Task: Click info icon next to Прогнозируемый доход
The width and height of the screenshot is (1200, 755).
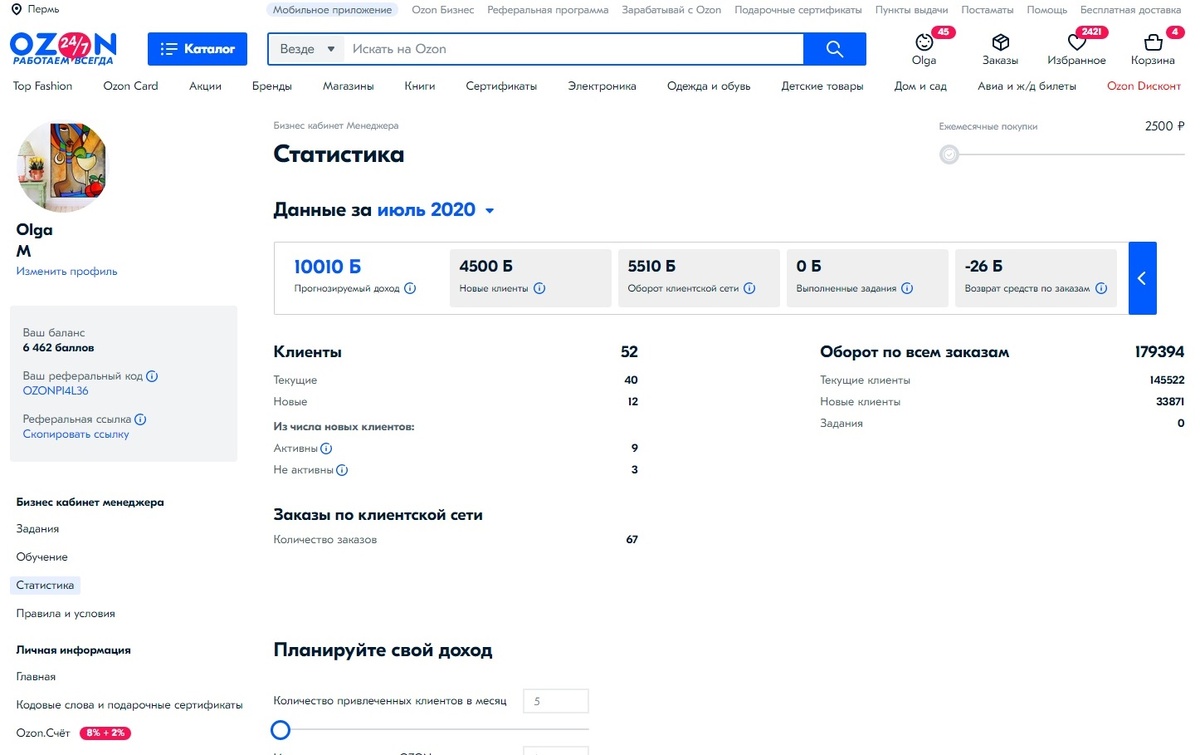Action: [410, 288]
